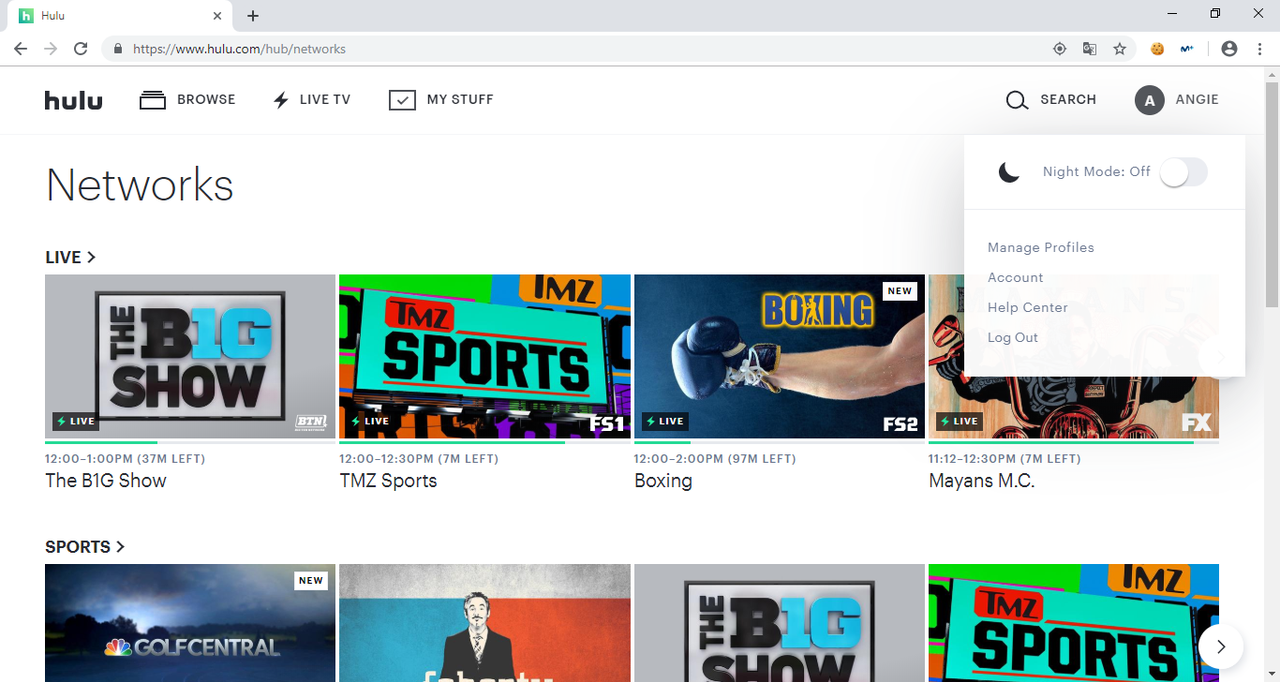The width and height of the screenshot is (1280, 682).
Task: Click the NEW badge on Golf Central
Action: tap(311, 580)
